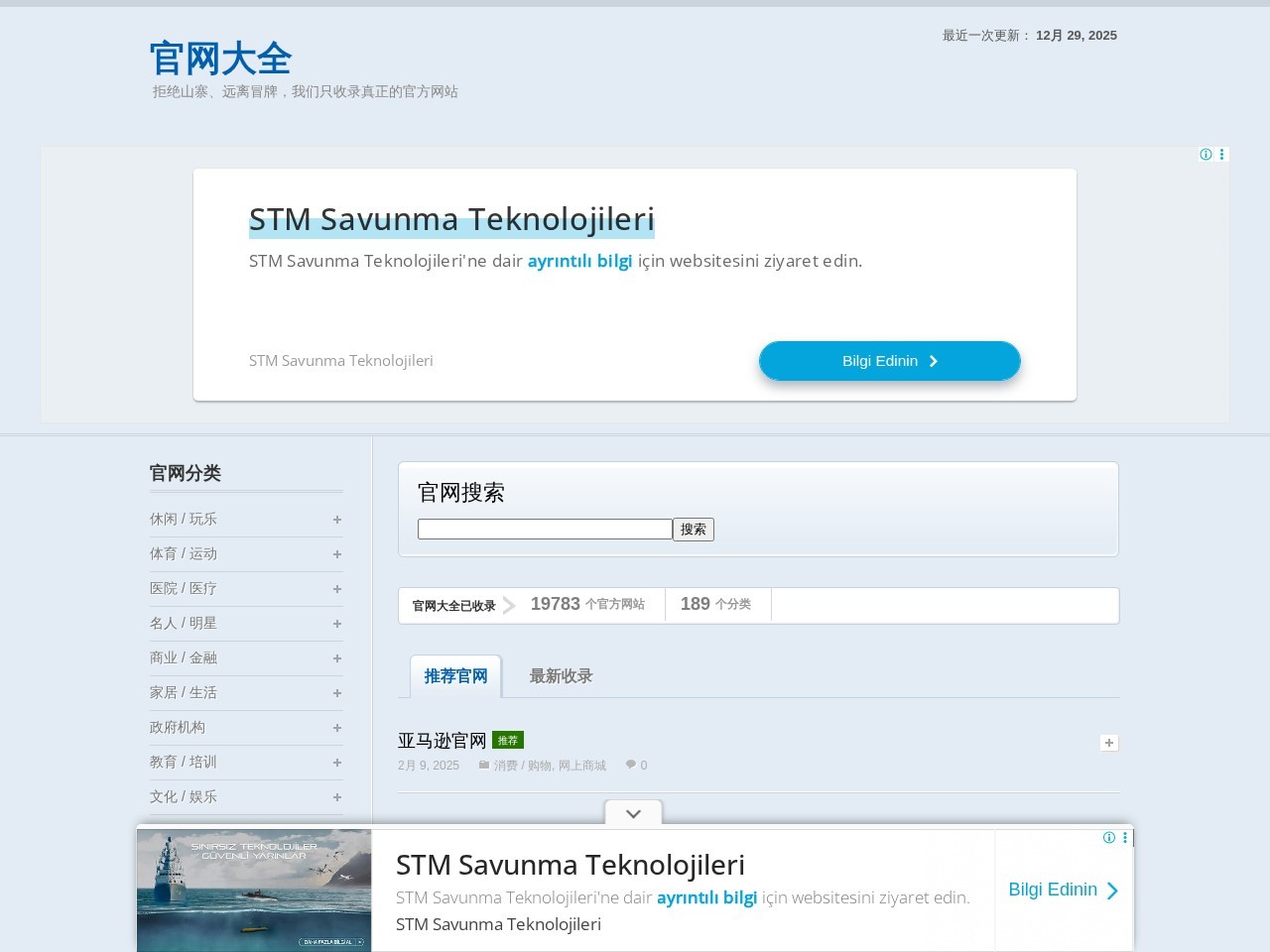The image size is (1270, 952).
Task: Expand the 休闲 / 玩乐 category with its plus
Action: (x=337, y=520)
